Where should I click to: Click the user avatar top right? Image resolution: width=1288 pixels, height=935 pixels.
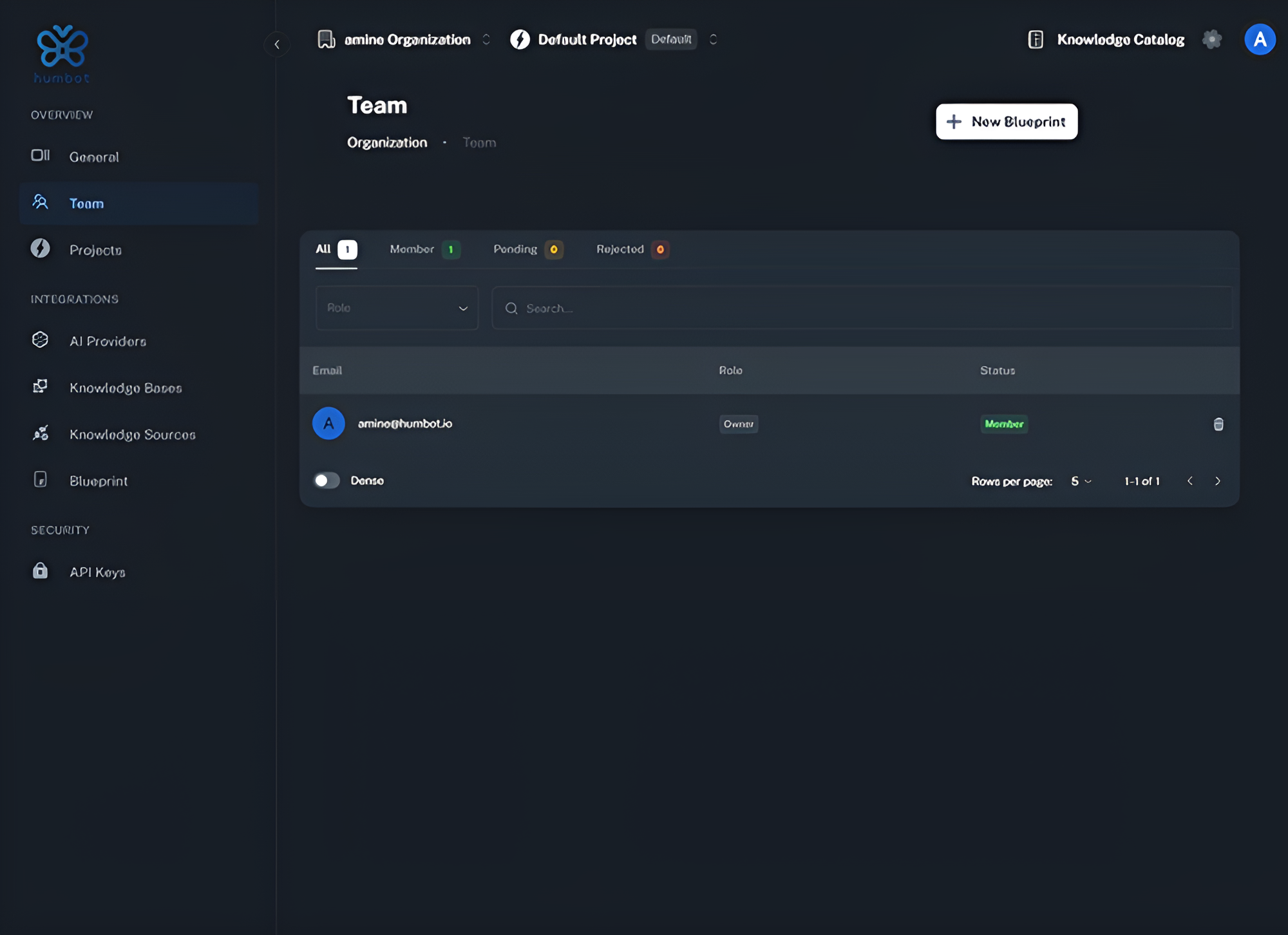point(1259,39)
